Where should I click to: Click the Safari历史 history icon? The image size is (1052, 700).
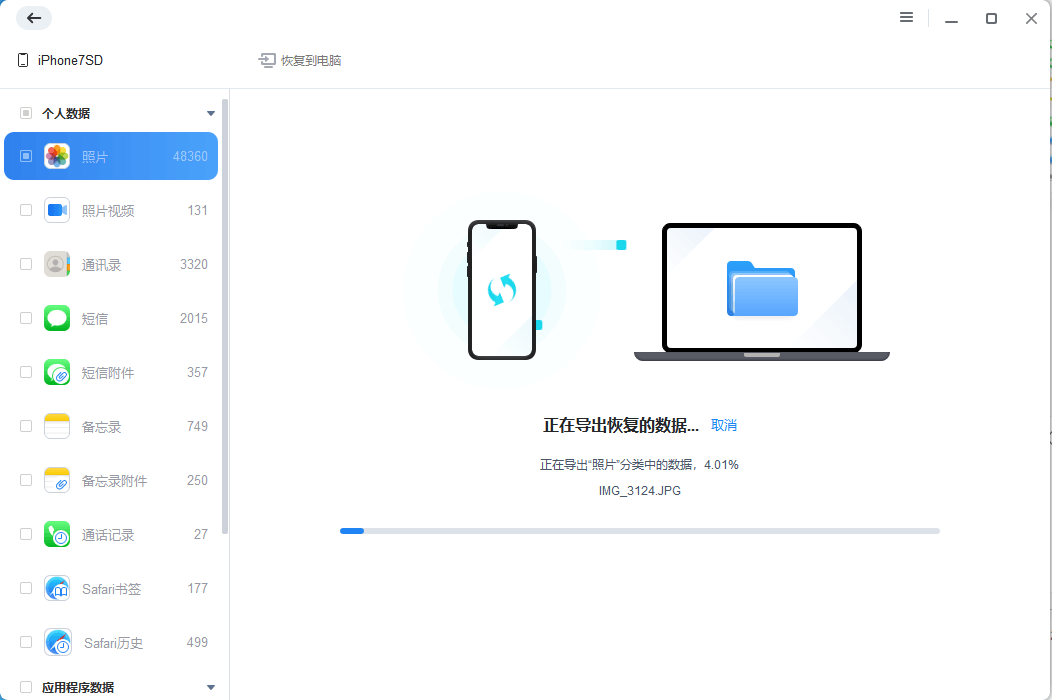tap(58, 642)
